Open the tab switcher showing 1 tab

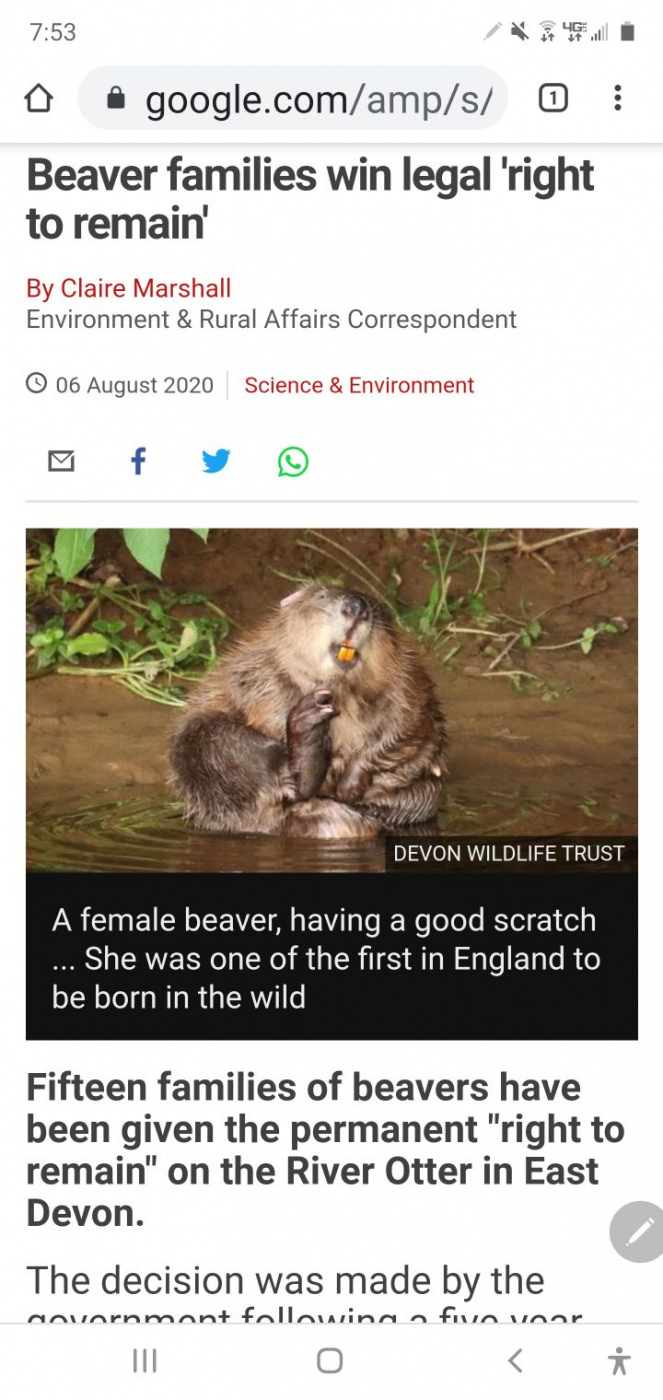click(553, 98)
